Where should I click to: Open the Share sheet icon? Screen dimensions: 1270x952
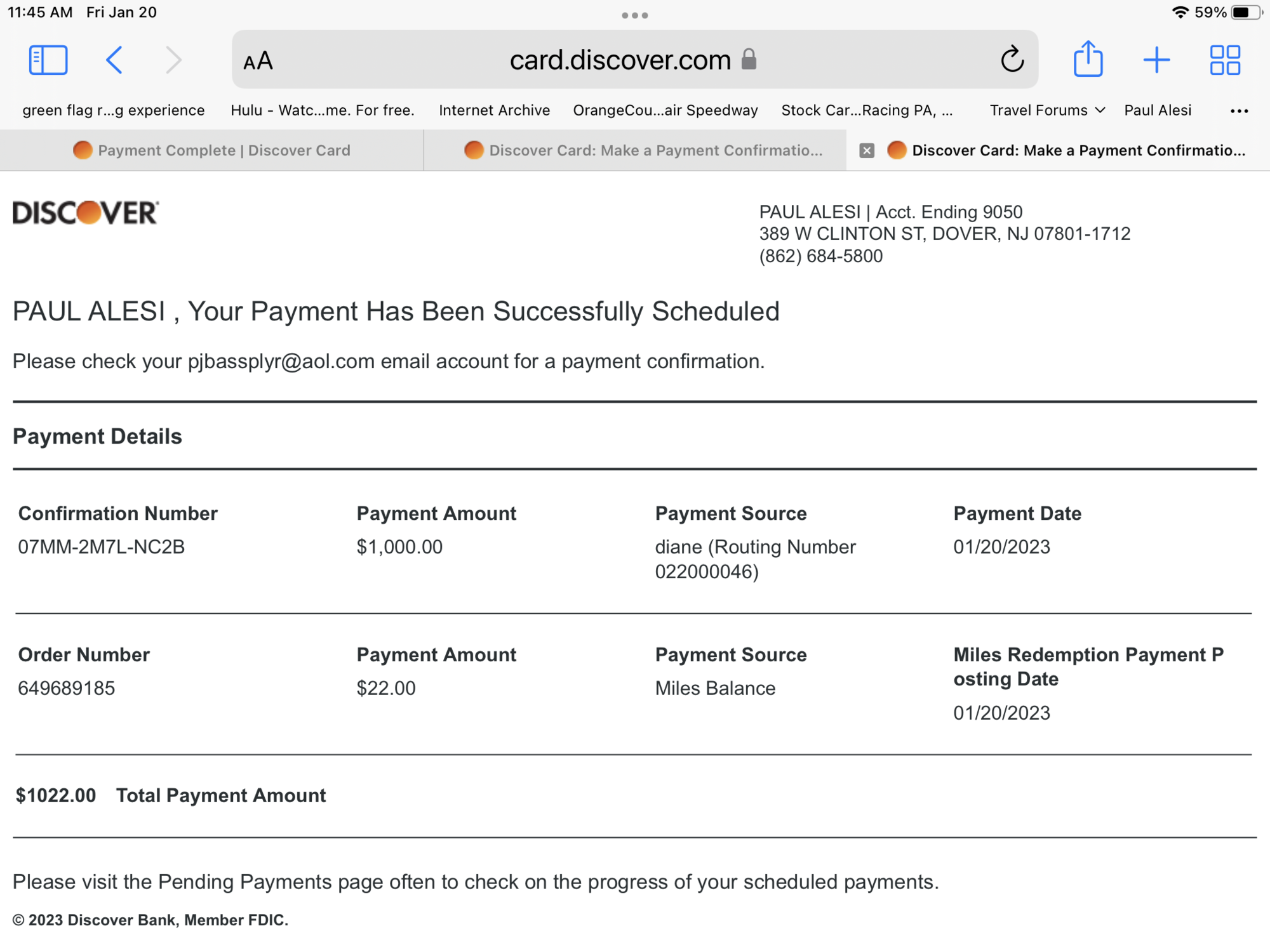(1088, 59)
